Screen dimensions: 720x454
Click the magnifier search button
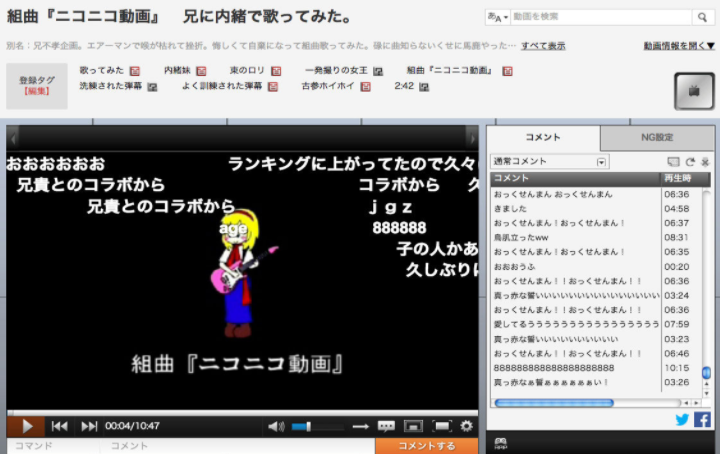[702, 17]
